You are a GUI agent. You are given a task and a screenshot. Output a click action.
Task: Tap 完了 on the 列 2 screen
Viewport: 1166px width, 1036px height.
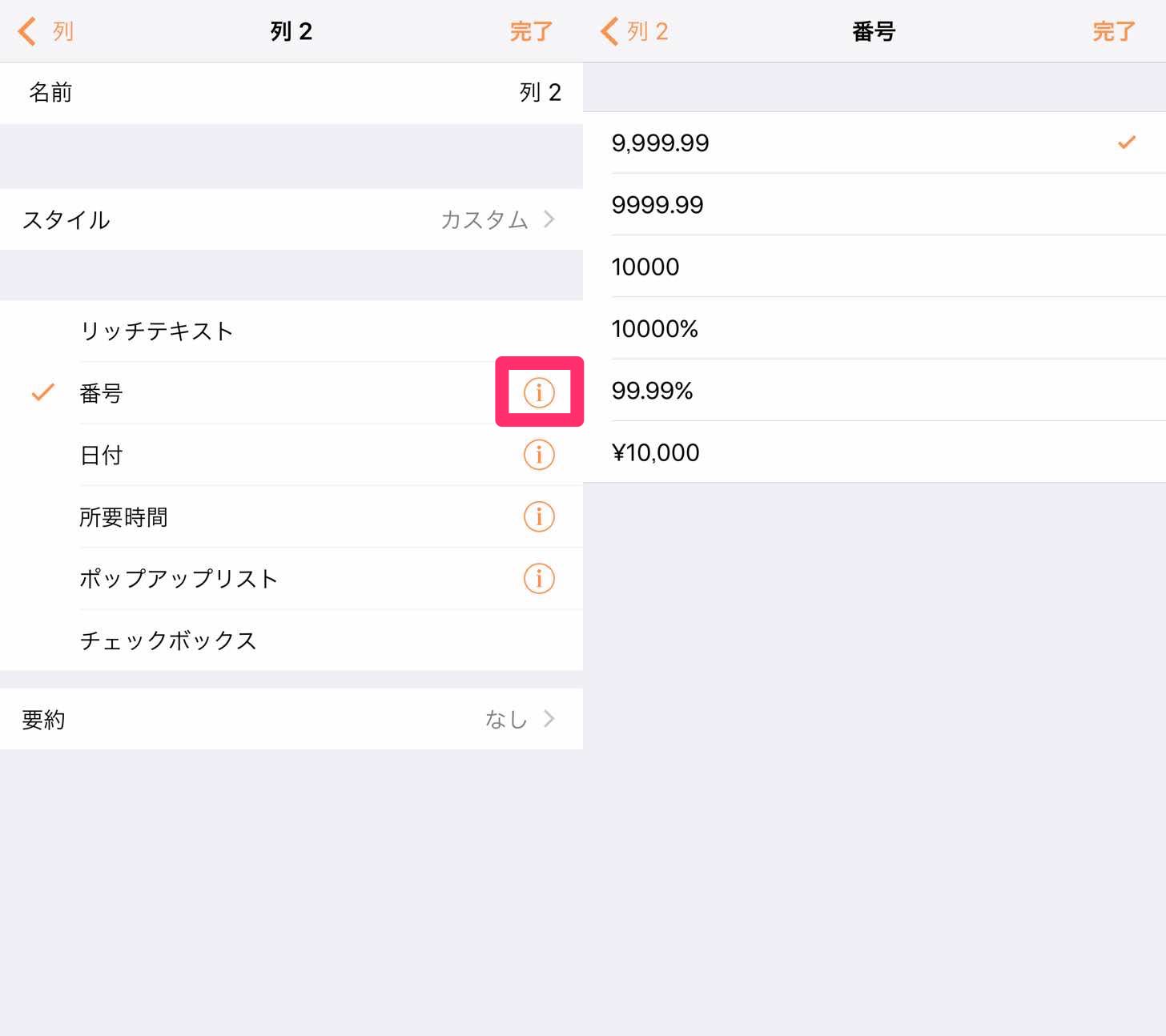pos(531,31)
